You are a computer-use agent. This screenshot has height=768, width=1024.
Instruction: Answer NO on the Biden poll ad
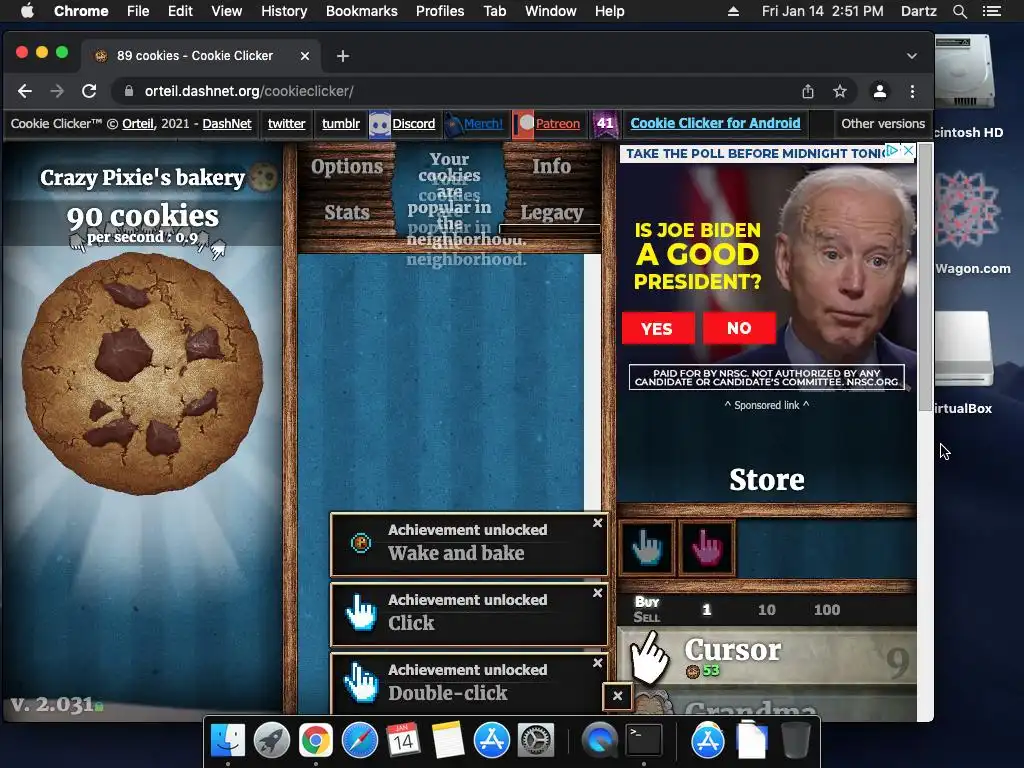(739, 328)
